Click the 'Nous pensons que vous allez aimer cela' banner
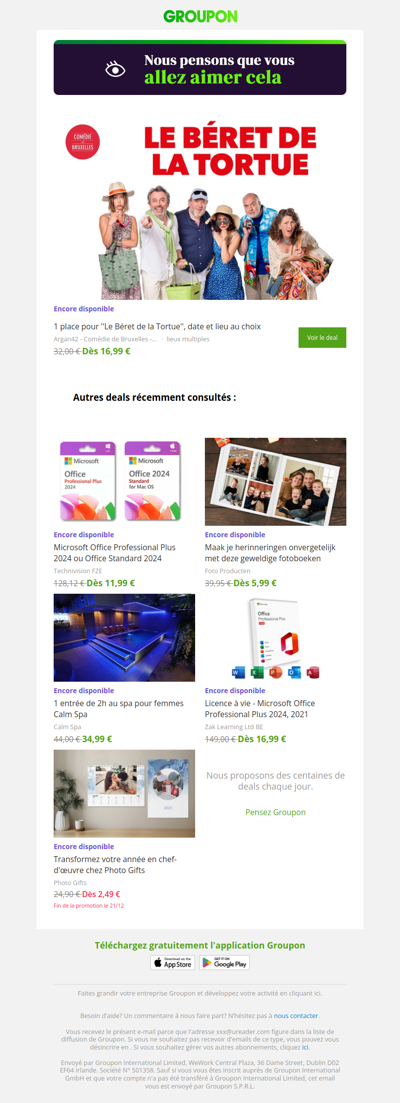The width and height of the screenshot is (400, 1103). point(200,68)
